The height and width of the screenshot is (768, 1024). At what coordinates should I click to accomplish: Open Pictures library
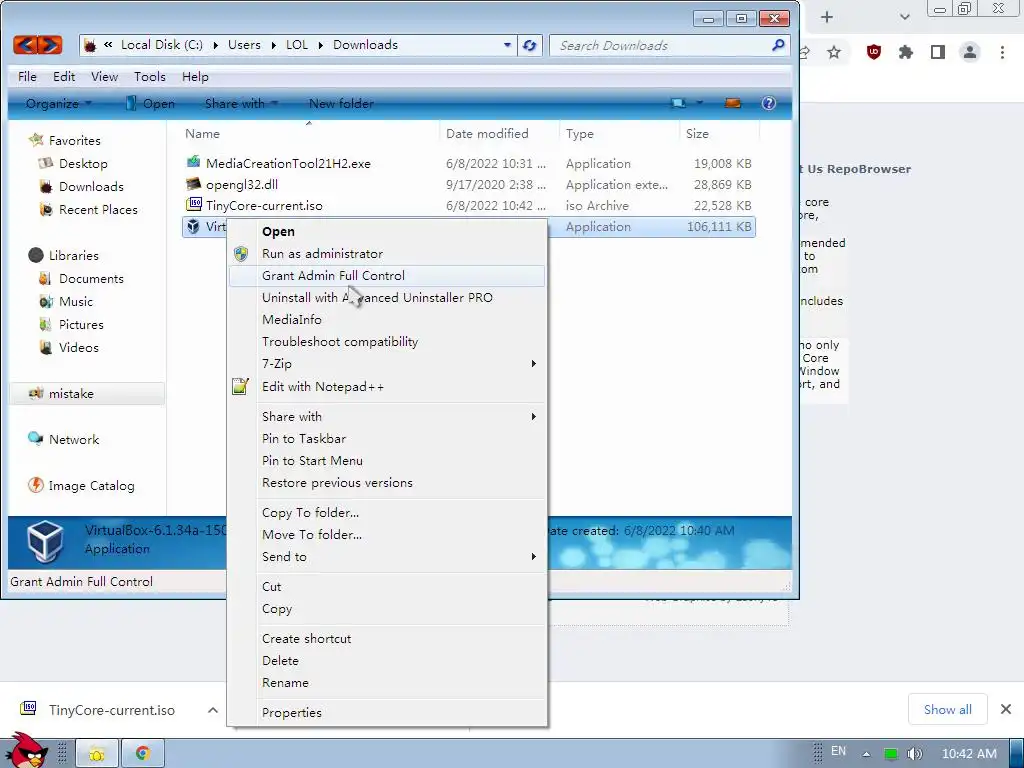[x=71, y=325]
